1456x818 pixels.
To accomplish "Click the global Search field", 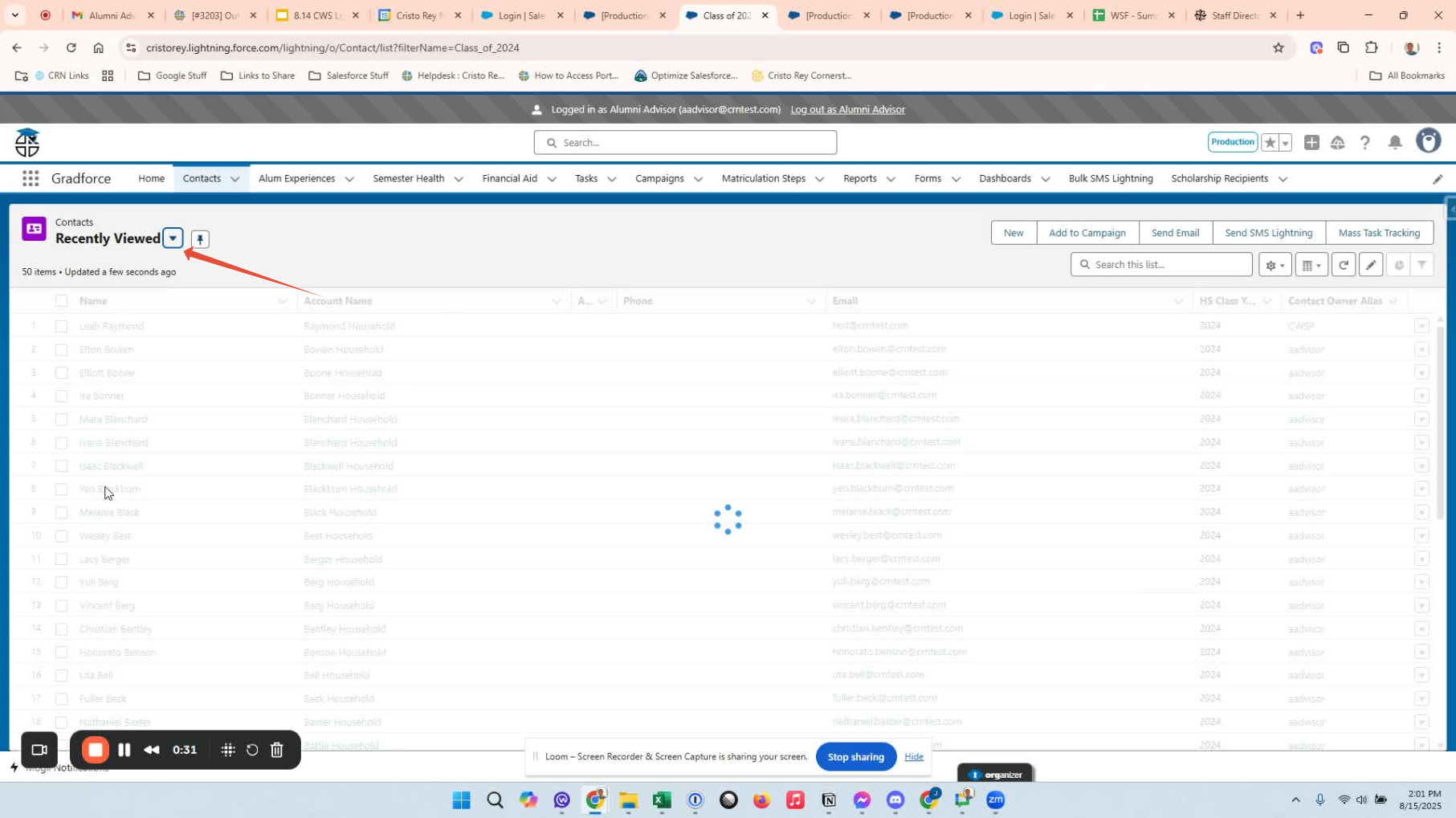I will pos(685,142).
